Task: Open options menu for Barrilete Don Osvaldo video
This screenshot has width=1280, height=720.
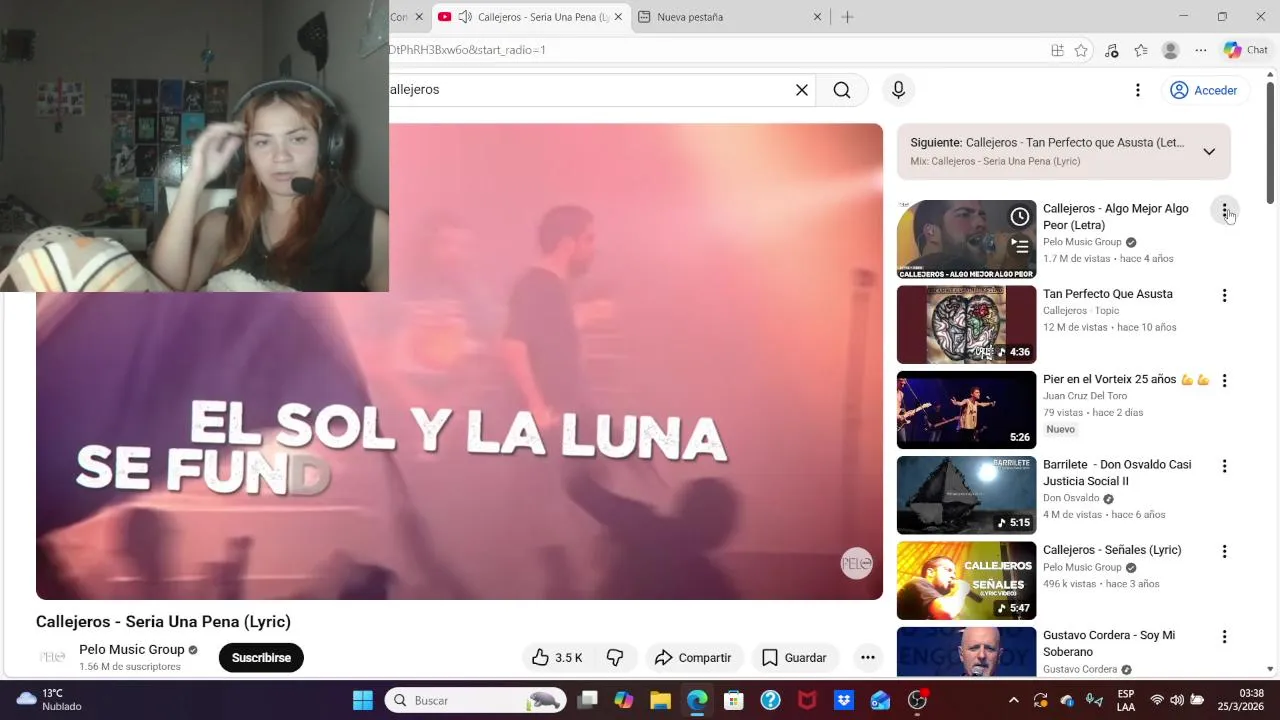Action: [x=1224, y=466]
